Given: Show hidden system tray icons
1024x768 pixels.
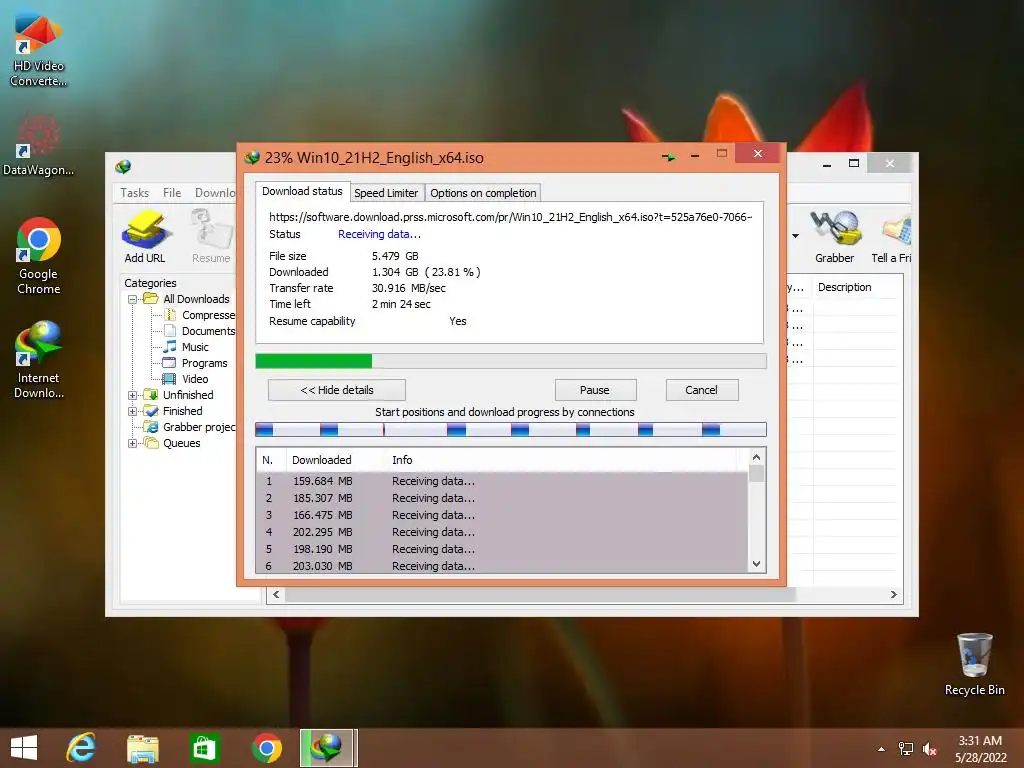Looking at the screenshot, I should (882, 749).
